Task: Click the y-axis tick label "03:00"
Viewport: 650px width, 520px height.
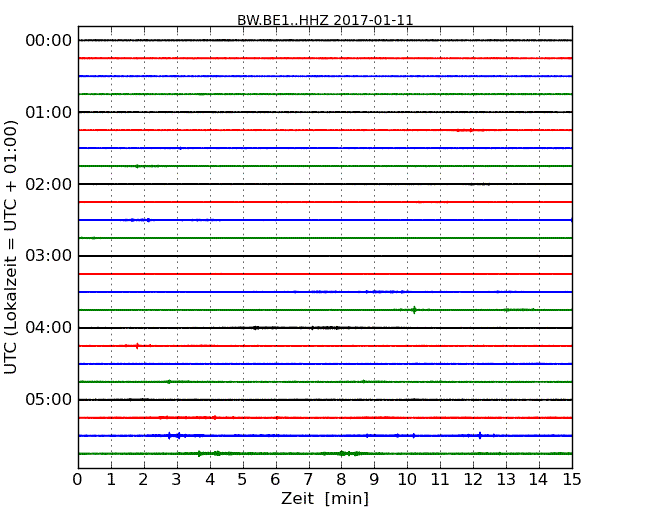Action: (49, 256)
